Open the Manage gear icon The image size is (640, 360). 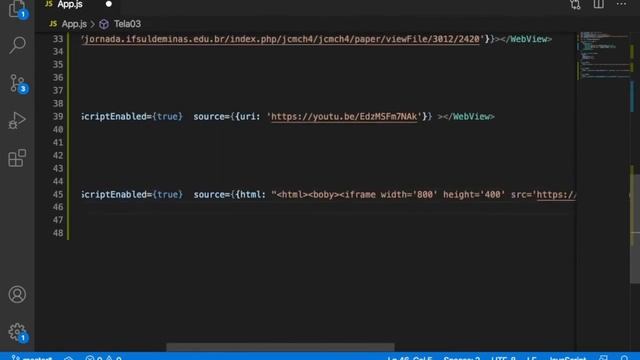(x=18, y=332)
